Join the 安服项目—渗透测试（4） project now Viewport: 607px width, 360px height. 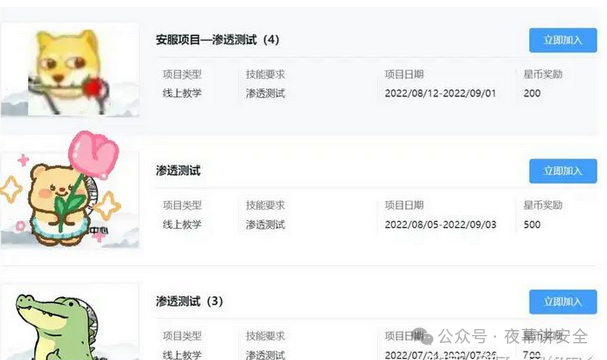tap(563, 40)
